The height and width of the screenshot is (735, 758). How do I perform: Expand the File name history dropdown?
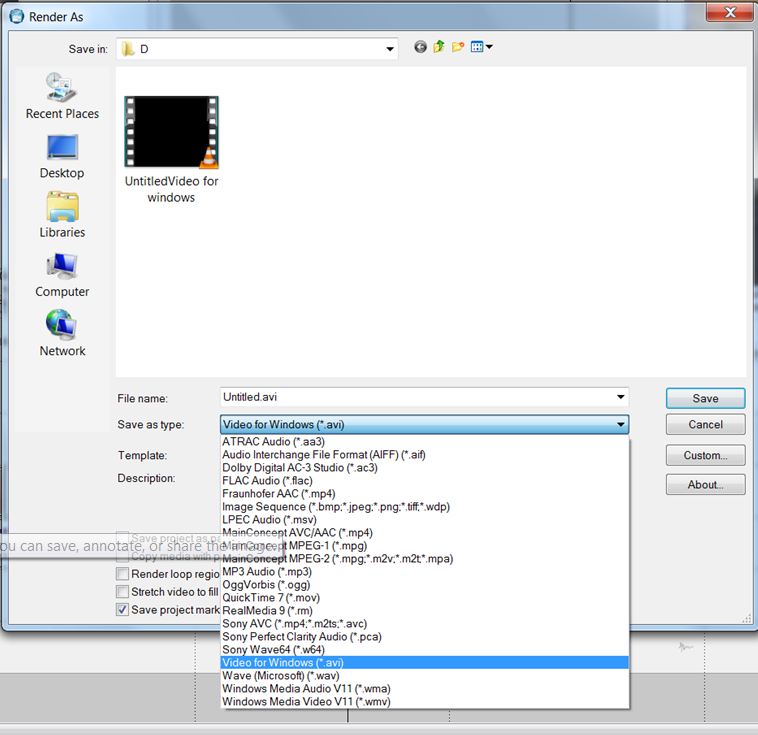[x=621, y=397]
